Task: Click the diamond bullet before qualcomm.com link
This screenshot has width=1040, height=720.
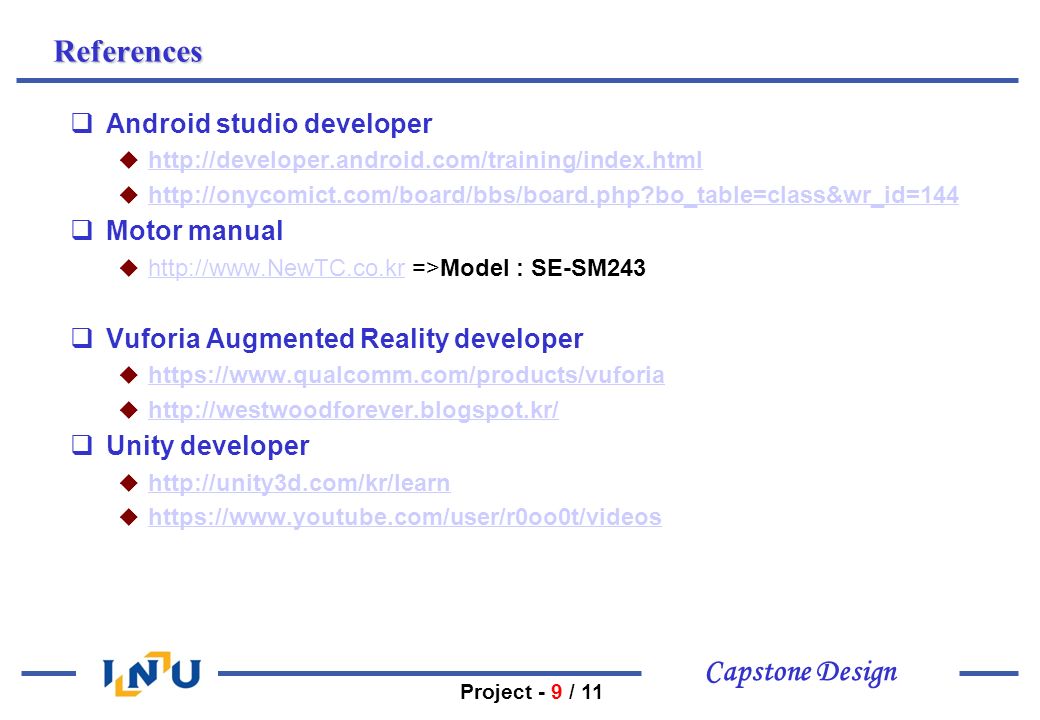Action: [129, 375]
